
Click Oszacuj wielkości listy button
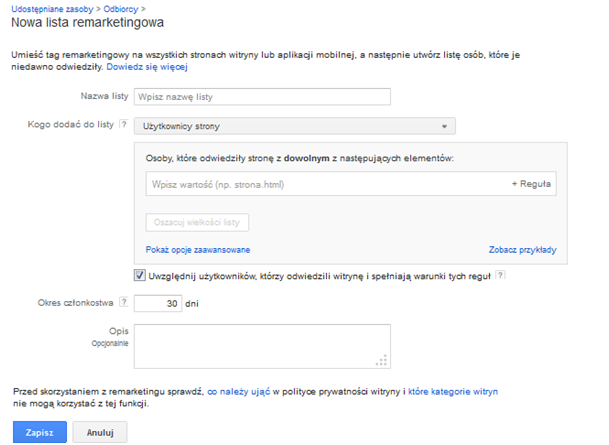[x=197, y=222]
